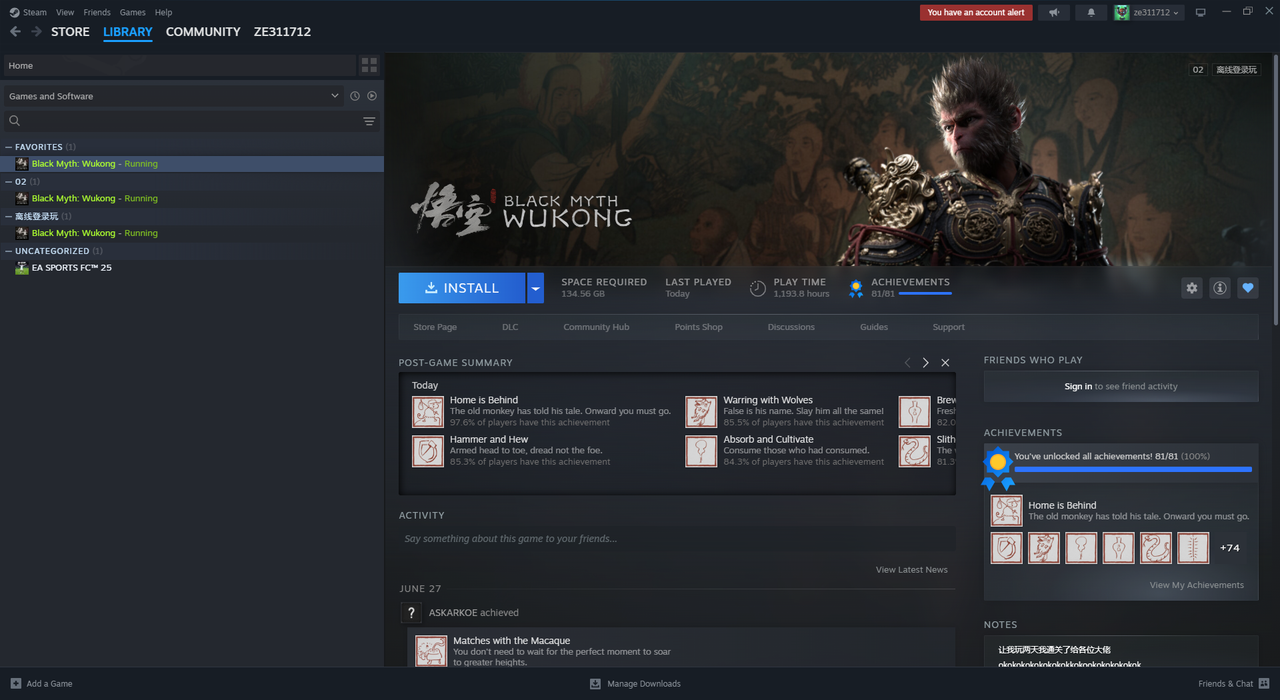Image resolution: width=1280 pixels, height=700 pixels.
Task: Open the Points Shop link
Action: click(x=698, y=327)
